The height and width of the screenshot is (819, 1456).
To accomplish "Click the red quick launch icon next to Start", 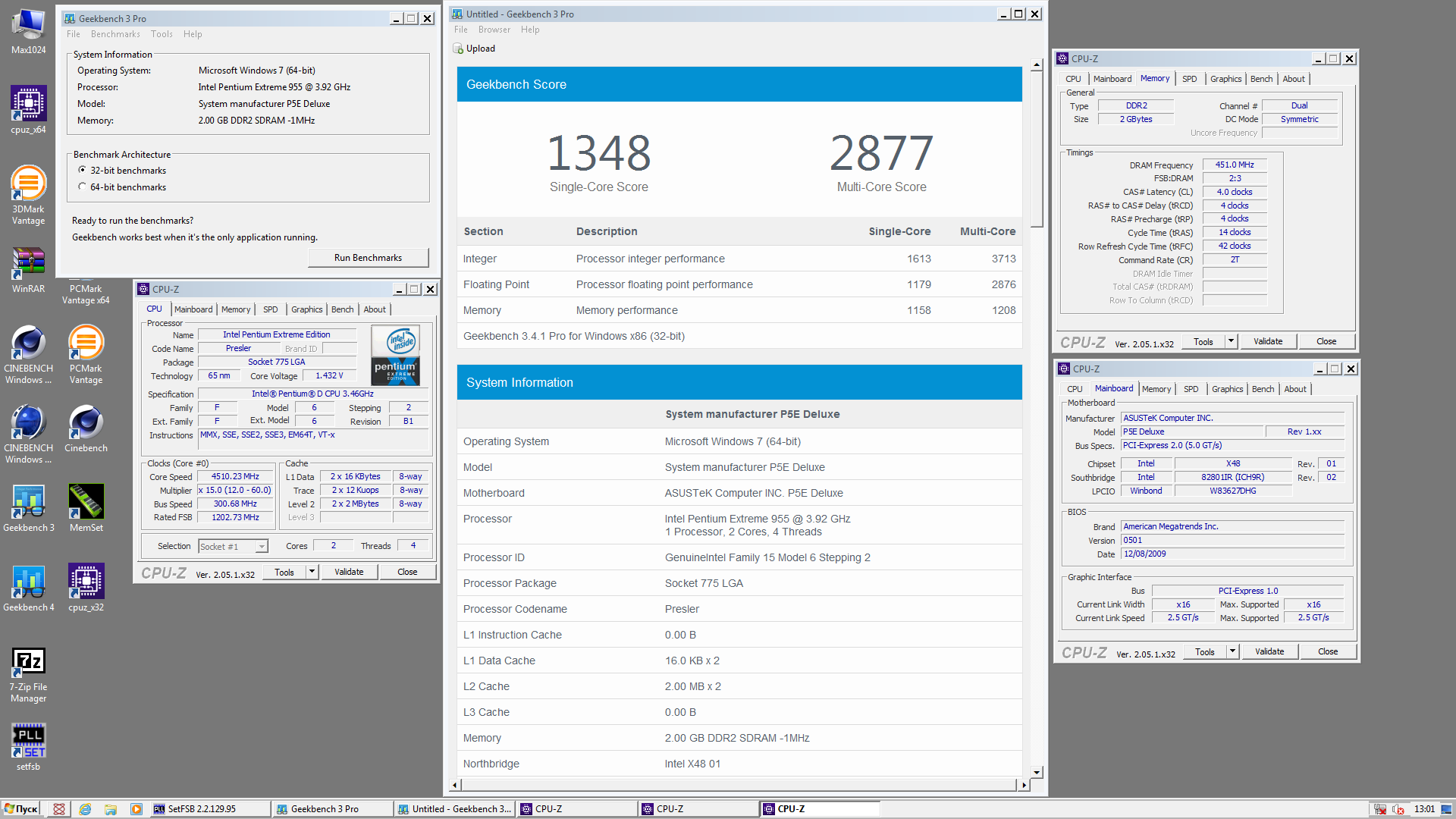I will [x=59, y=809].
